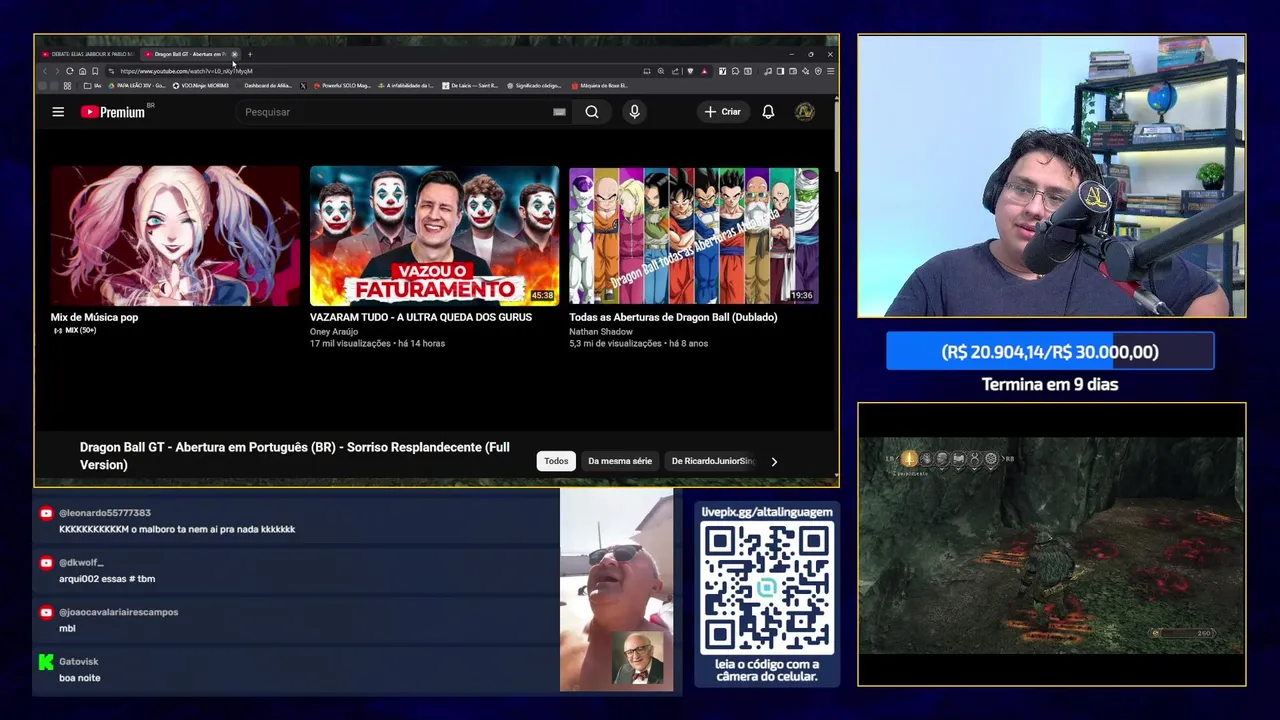
Task: Click the R$ 20.904,14 donation goal bar
Action: click(x=1050, y=352)
